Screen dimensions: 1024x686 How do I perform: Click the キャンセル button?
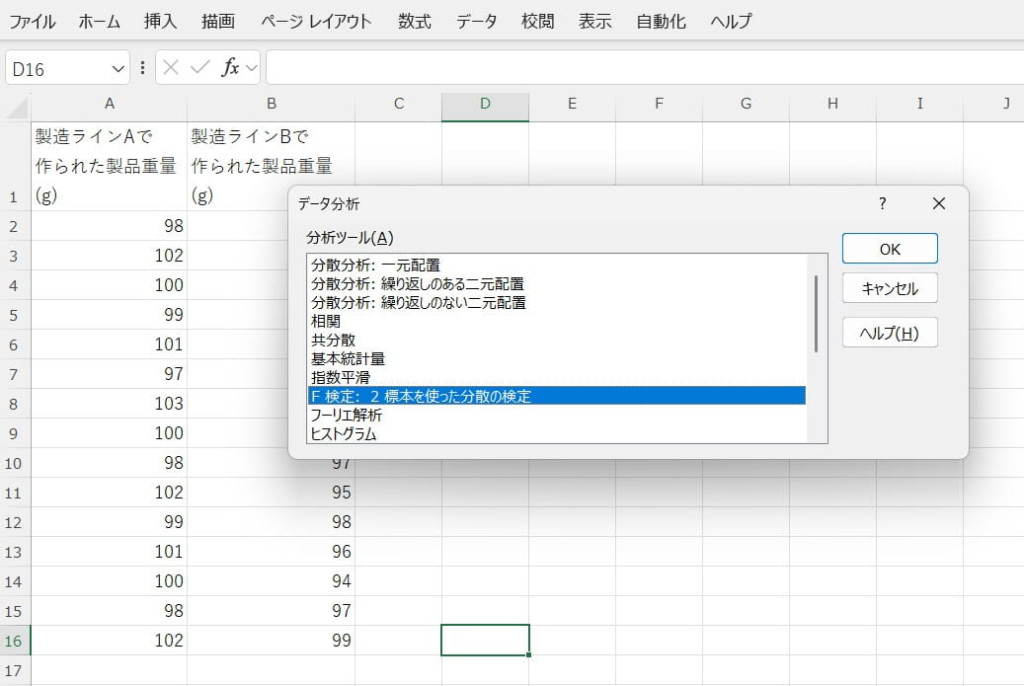(x=889, y=290)
